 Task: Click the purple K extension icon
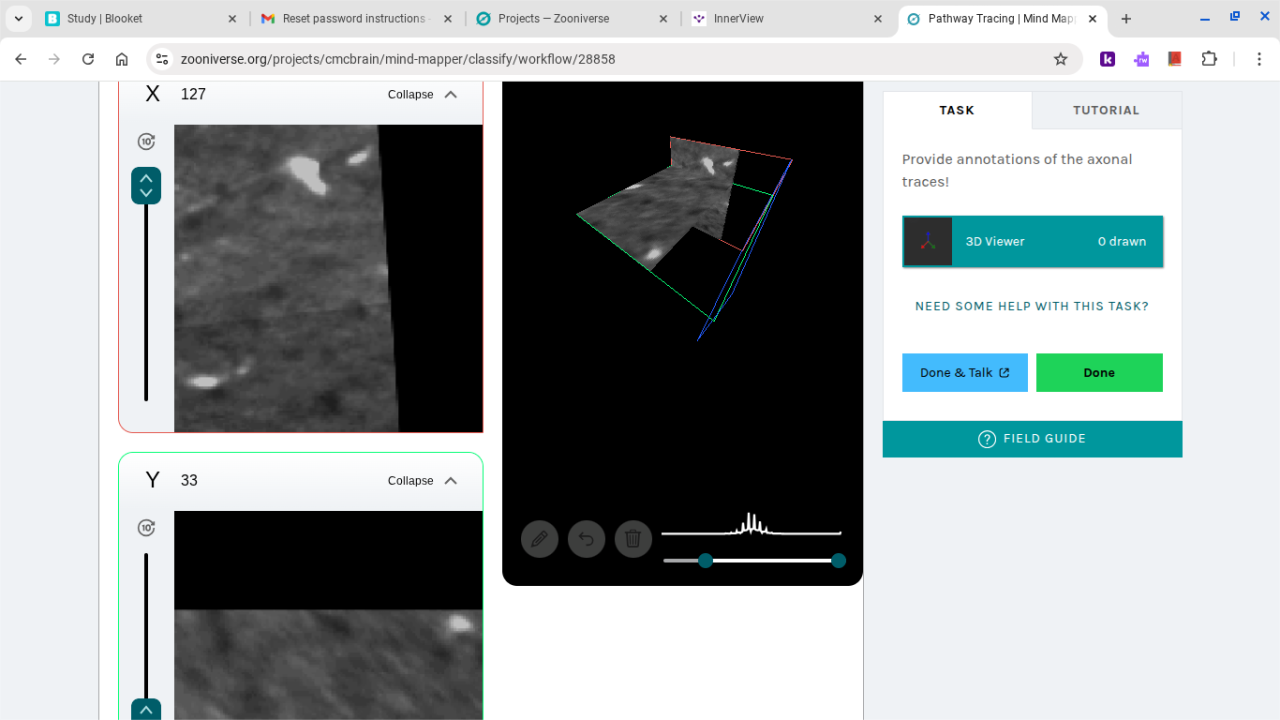tap(1107, 59)
